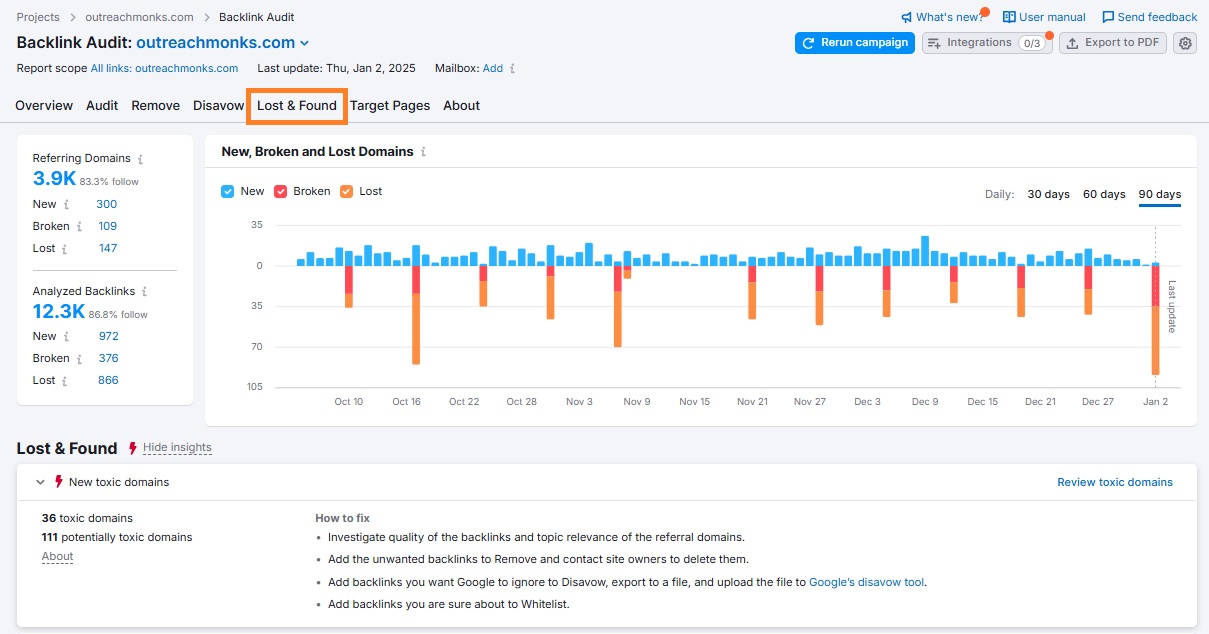
Task: Select the 30 days range
Action: click(x=1049, y=194)
